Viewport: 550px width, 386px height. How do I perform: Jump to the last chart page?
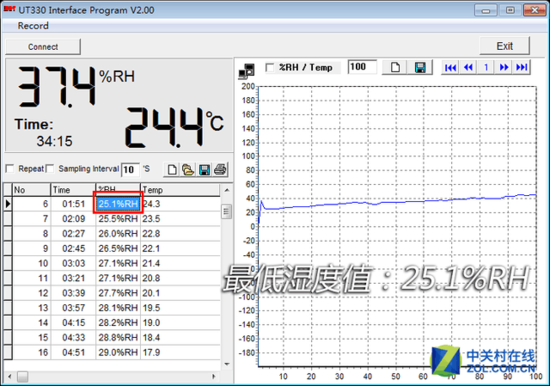coord(522,67)
